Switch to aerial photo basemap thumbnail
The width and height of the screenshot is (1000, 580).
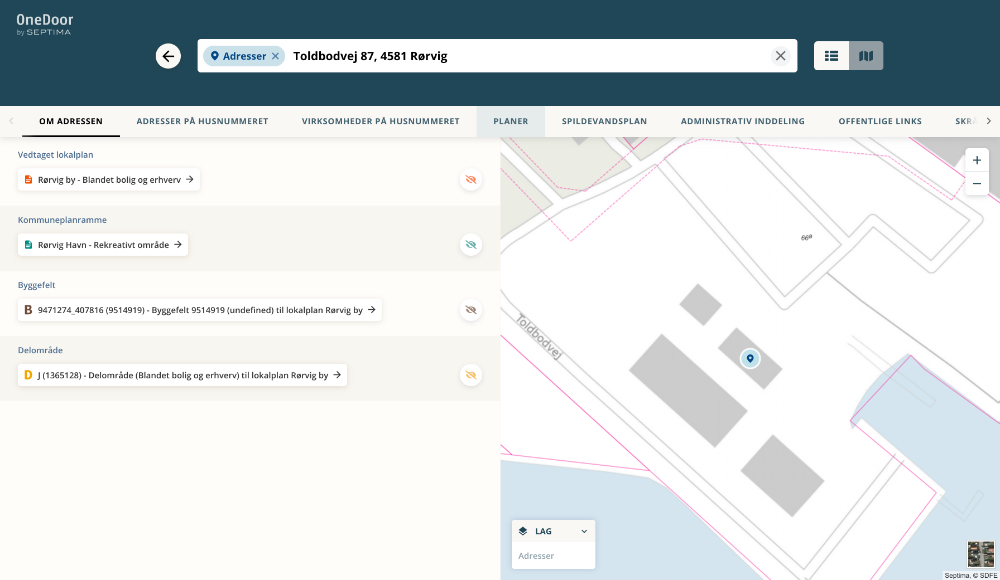(980, 554)
